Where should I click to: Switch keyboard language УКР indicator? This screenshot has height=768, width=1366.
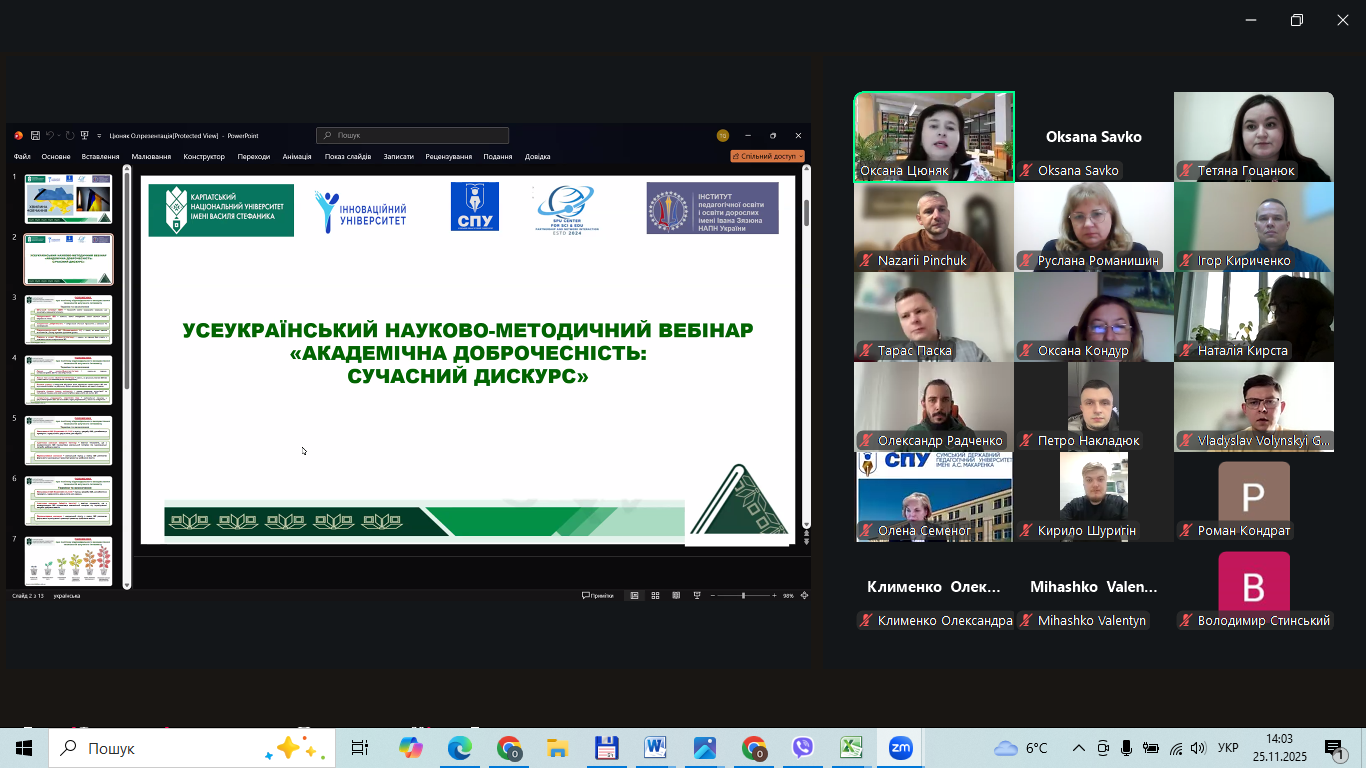[1228, 748]
